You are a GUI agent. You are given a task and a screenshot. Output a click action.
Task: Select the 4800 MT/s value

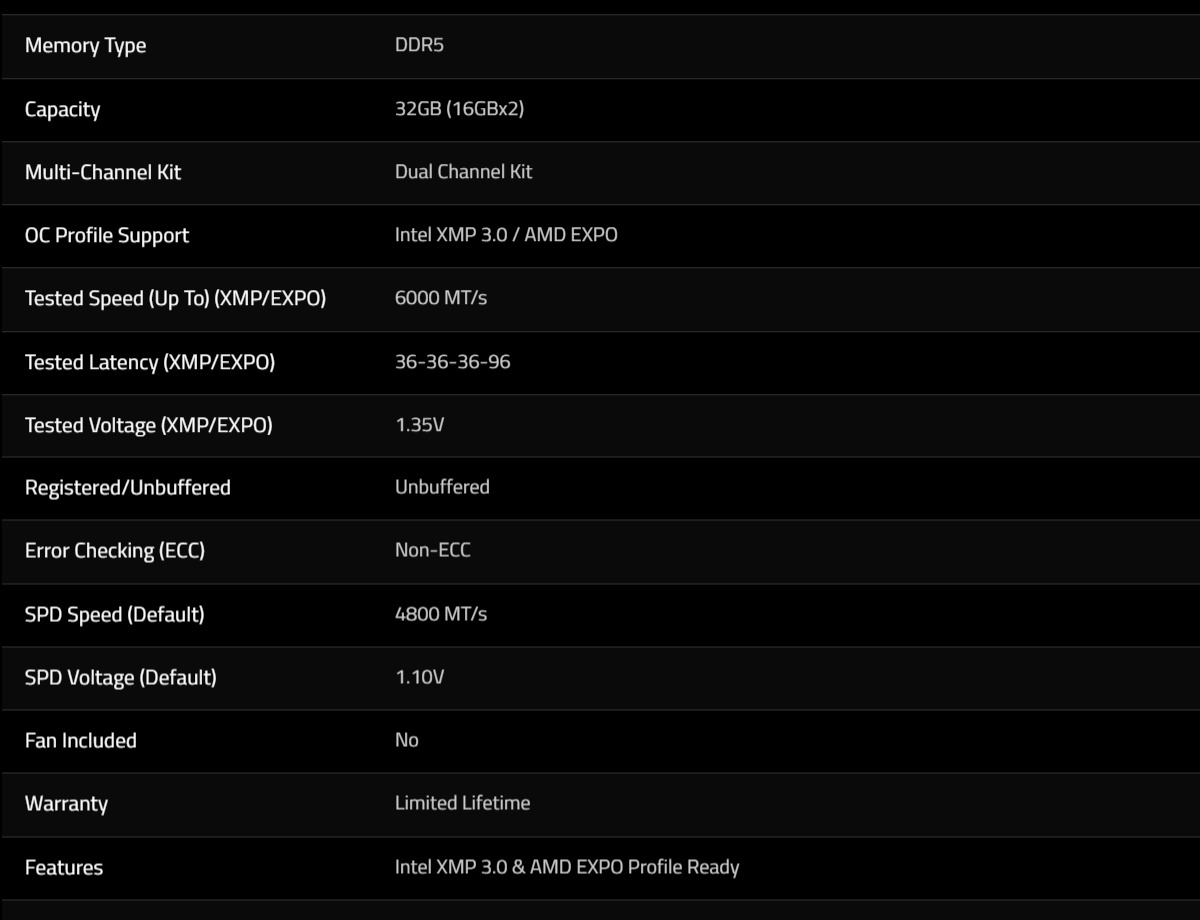(441, 614)
